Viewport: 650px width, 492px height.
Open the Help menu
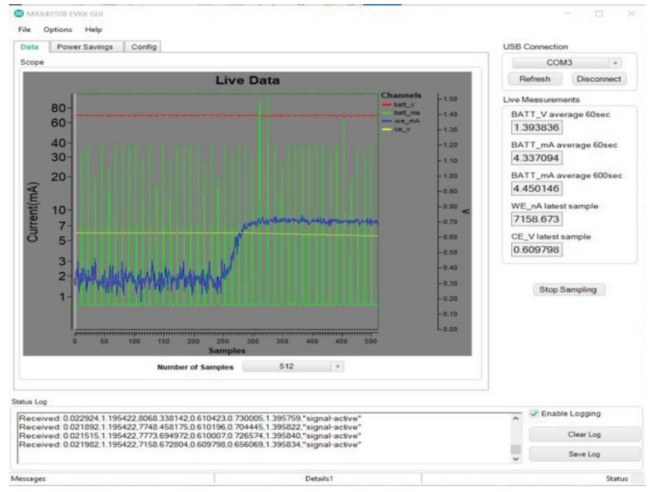93,30
